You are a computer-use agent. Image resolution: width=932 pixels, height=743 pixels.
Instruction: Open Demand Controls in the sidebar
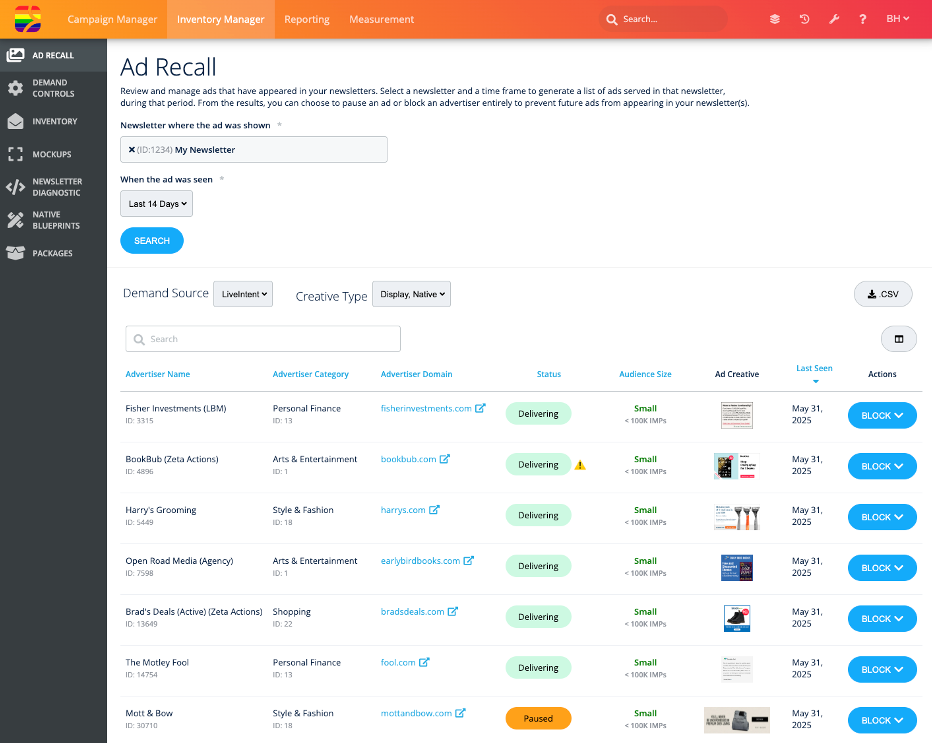(52, 88)
